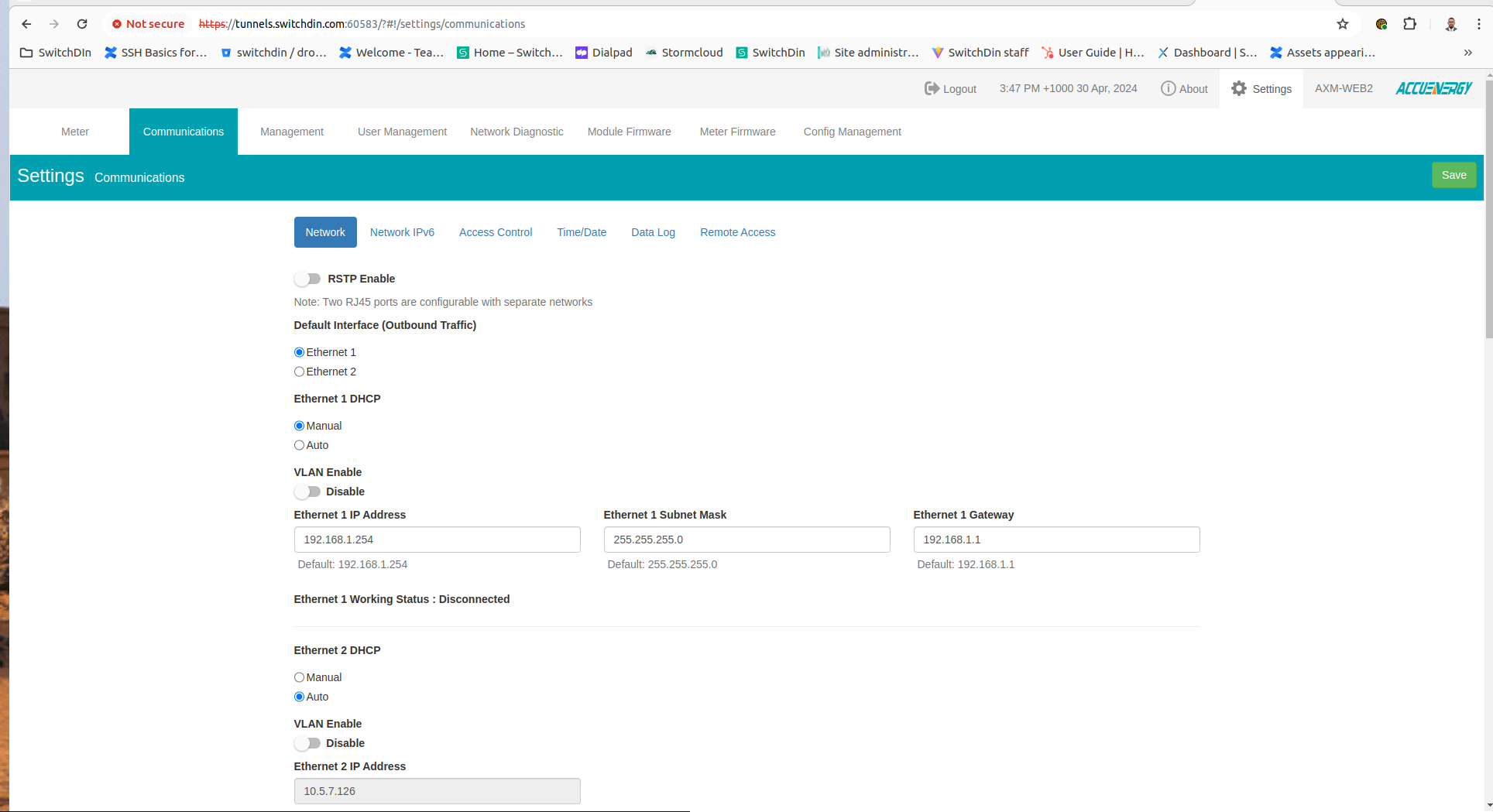Toggle Ethernet 2 VLAN Enable switch
The width and height of the screenshot is (1493, 812).
[307, 743]
